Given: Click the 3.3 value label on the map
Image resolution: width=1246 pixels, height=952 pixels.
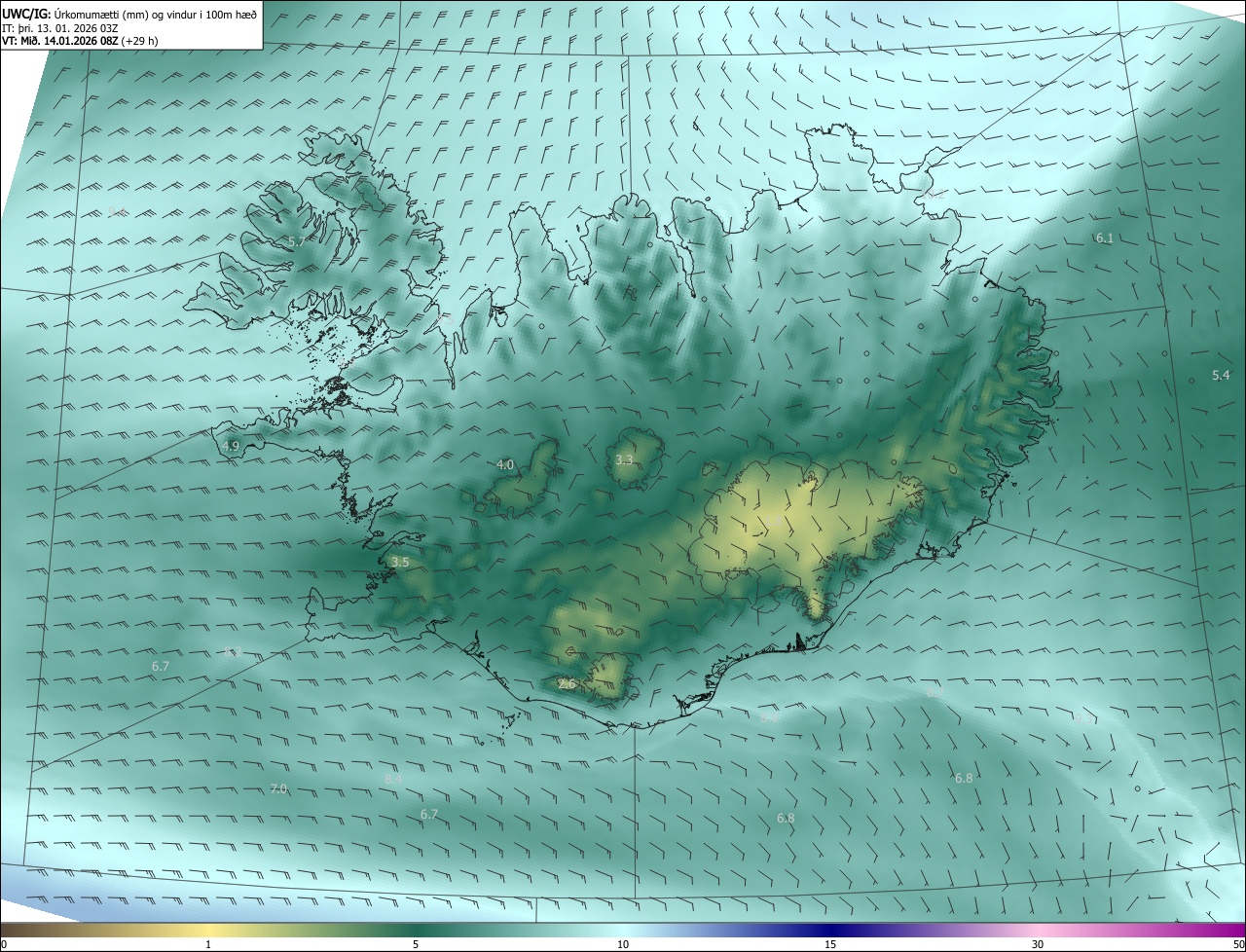Looking at the screenshot, I should [x=624, y=459].
